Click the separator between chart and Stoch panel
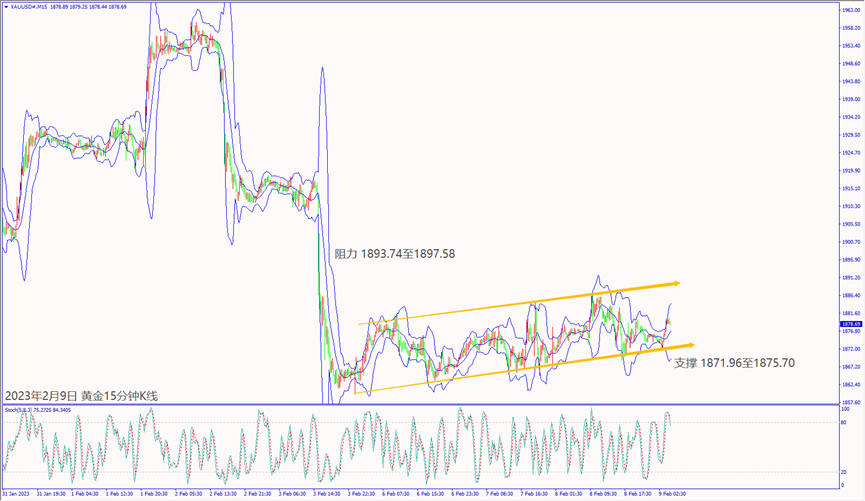 [420, 404]
